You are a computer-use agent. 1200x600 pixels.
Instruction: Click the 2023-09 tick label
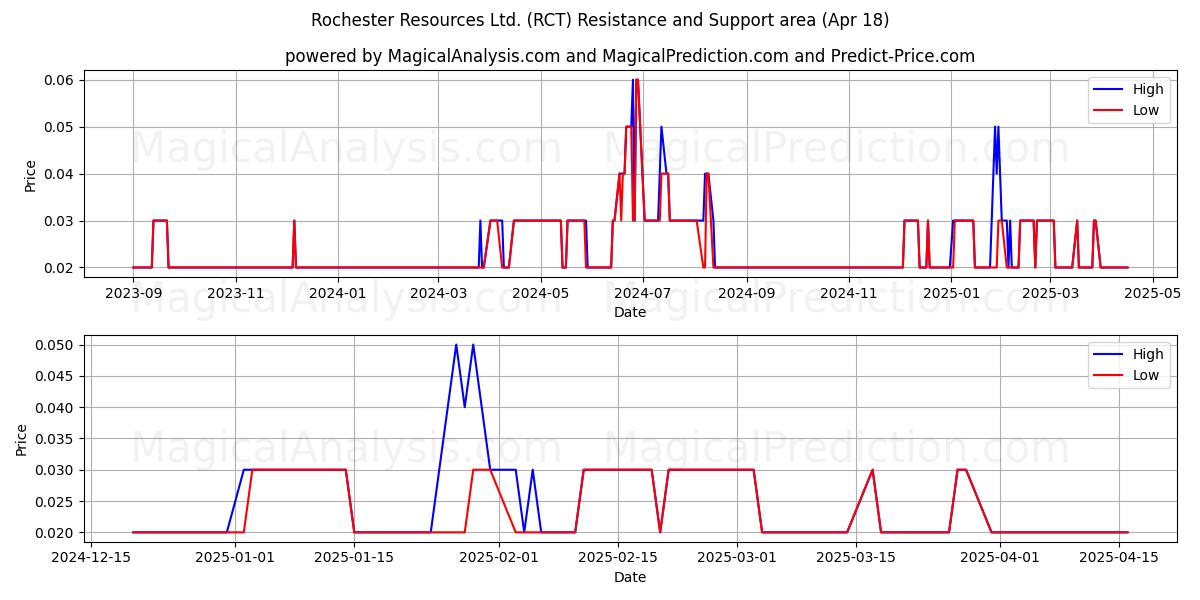[133, 293]
